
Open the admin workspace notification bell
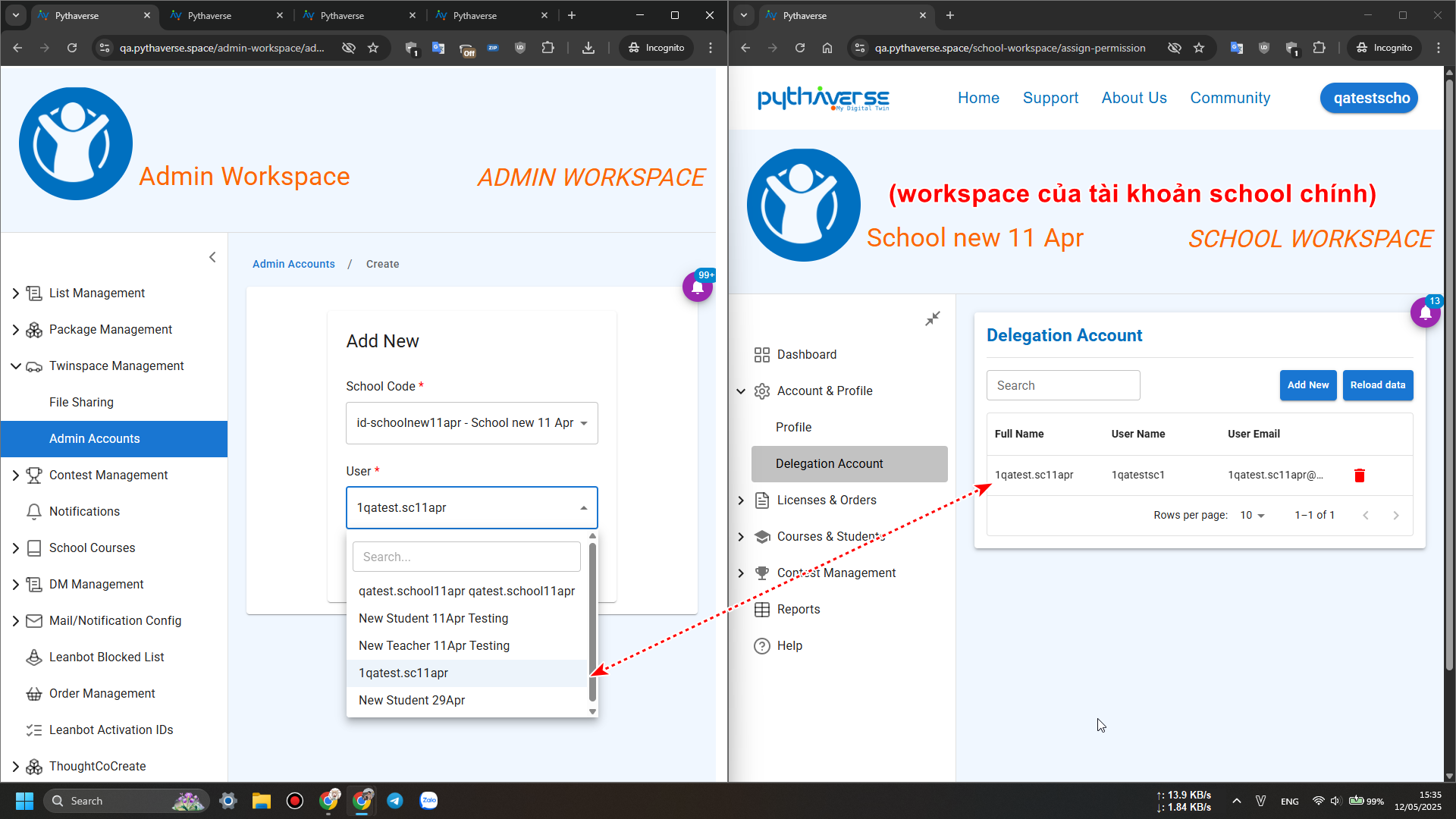697,287
